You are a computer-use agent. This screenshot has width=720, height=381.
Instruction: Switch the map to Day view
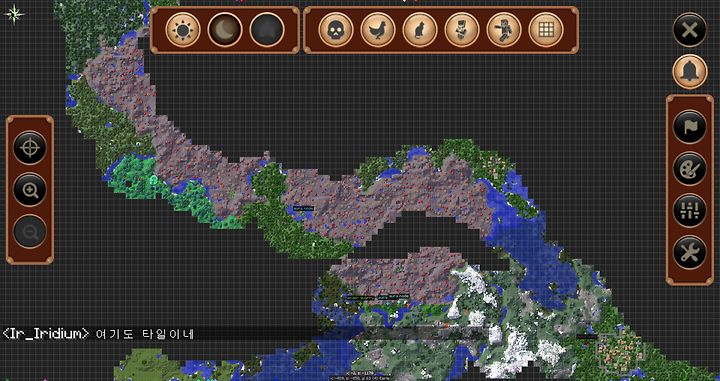coord(183,30)
